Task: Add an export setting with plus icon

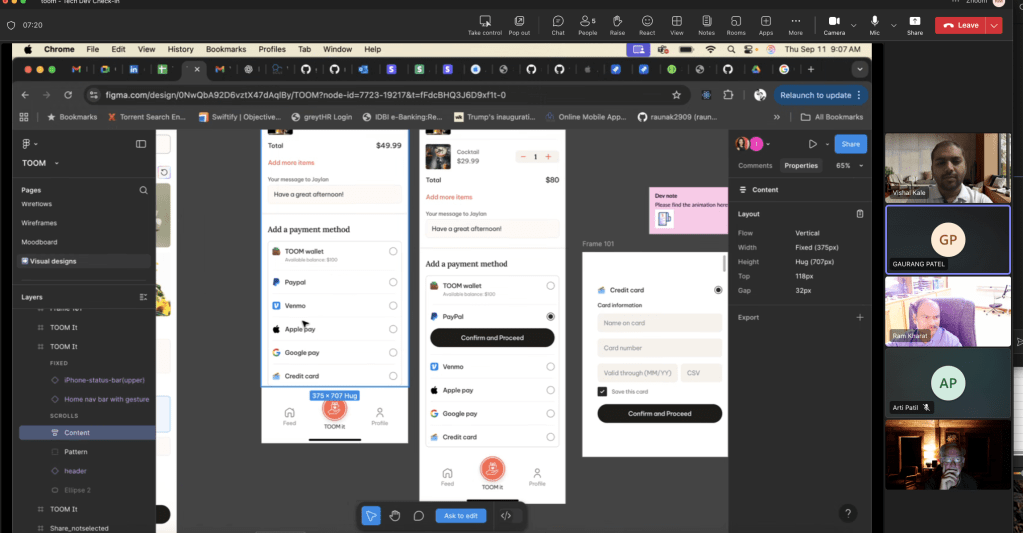Action: pyautogui.click(x=860, y=317)
